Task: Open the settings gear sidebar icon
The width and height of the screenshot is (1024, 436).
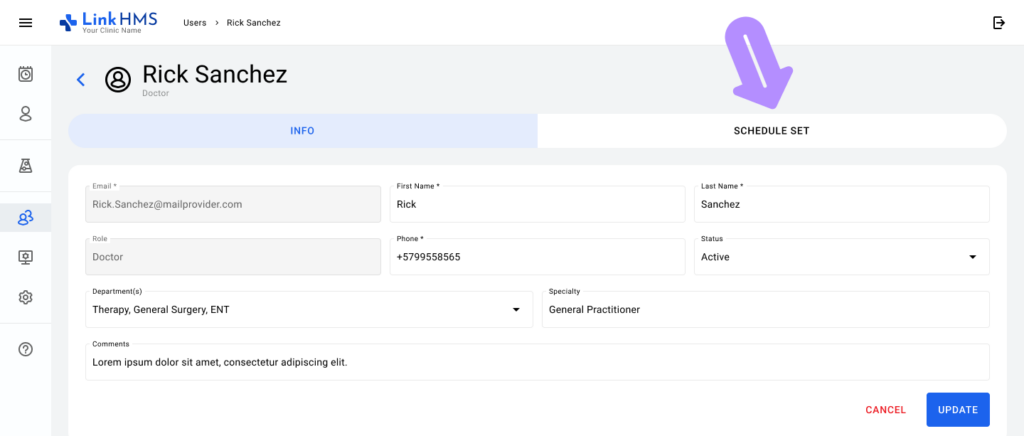Action: (25, 297)
